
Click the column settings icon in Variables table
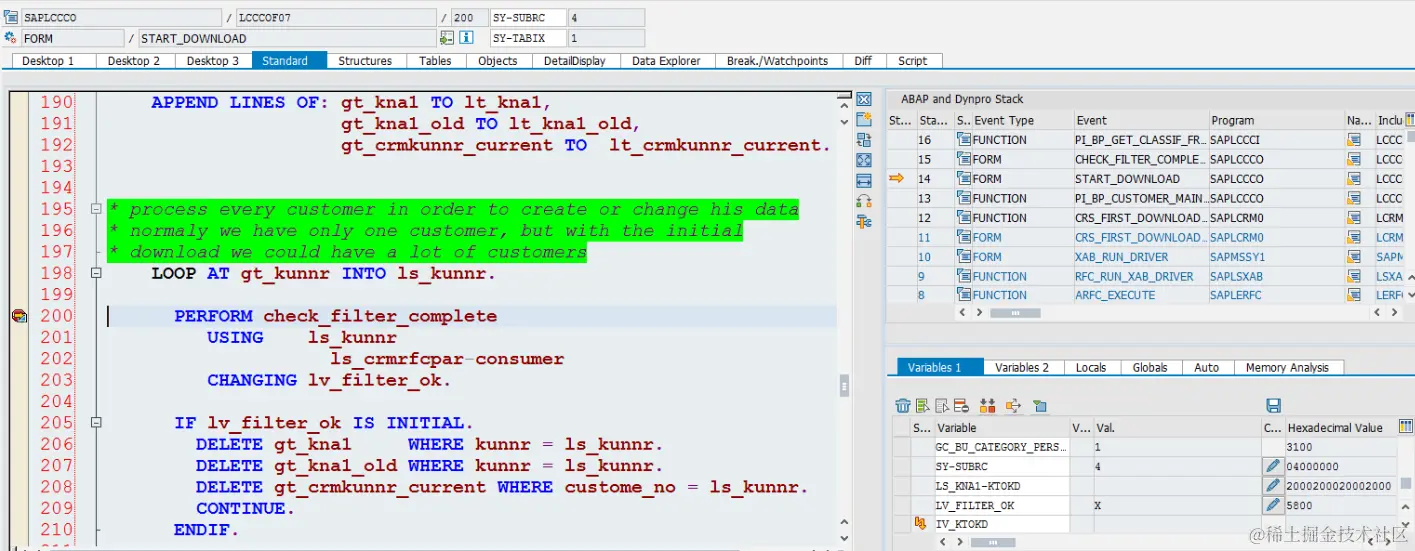coord(1406,427)
